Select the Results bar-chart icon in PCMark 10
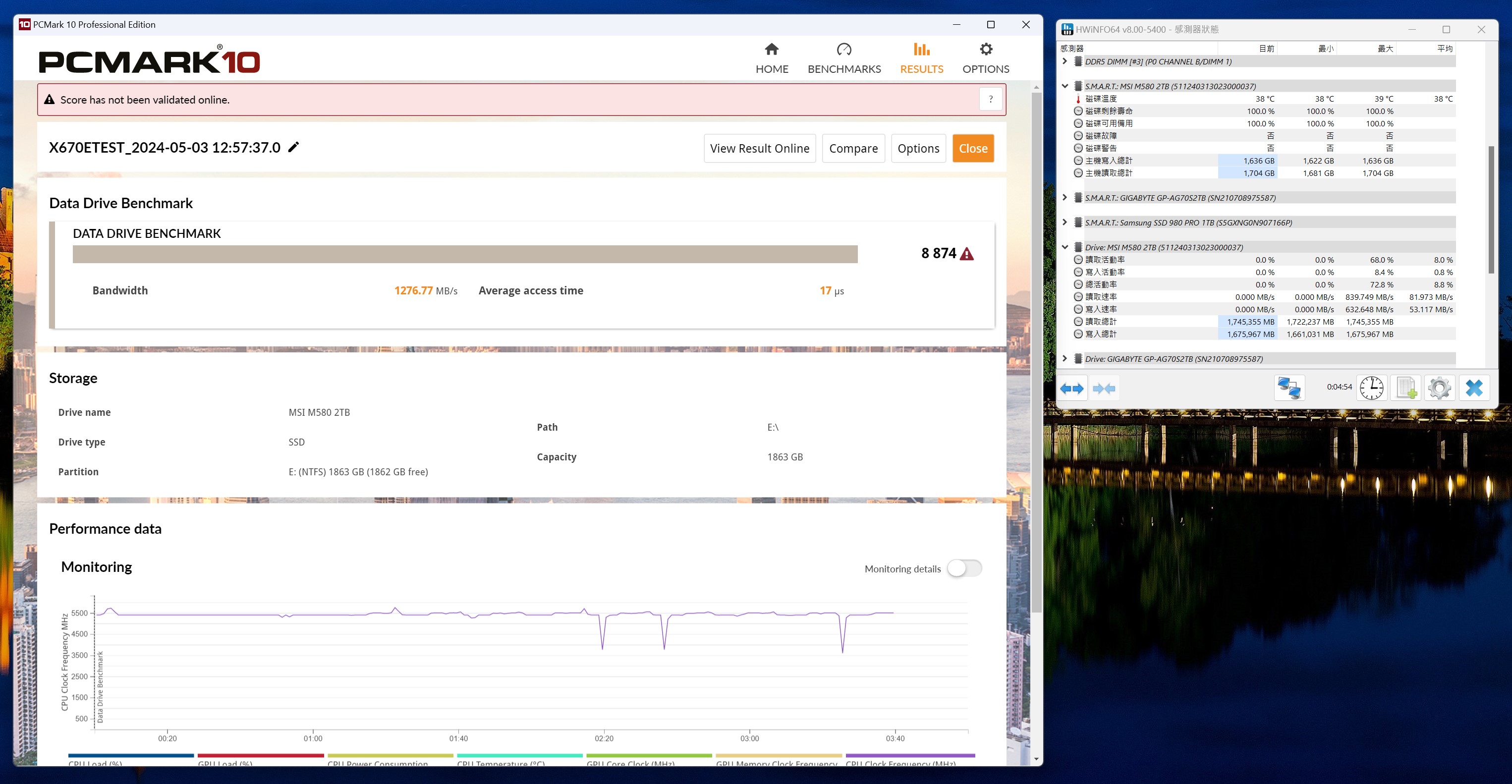Image resolution: width=1512 pixels, height=784 pixels. 921,50
